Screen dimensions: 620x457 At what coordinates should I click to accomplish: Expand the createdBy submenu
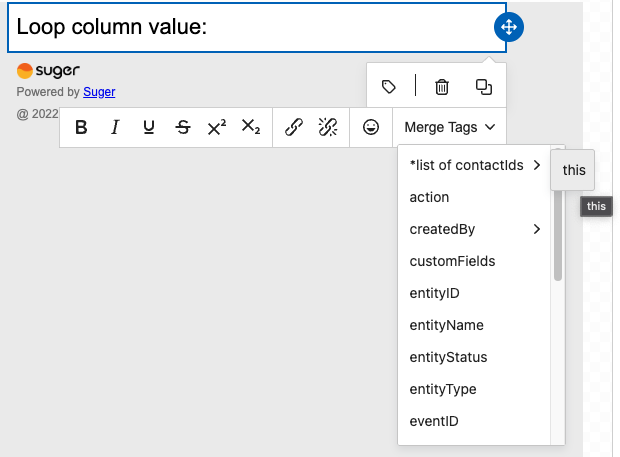coord(475,229)
